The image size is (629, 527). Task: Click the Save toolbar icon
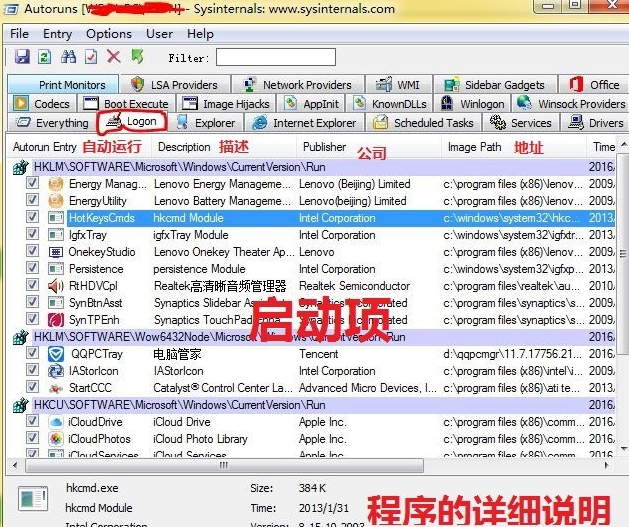pos(22,57)
